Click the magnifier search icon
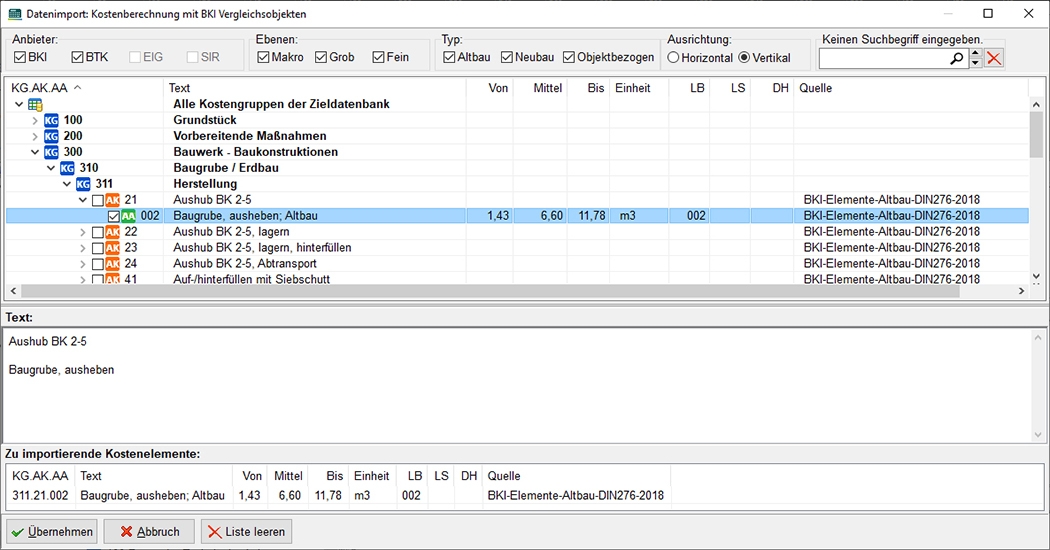The image size is (1050, 550). pyautogui.click(x=957, y=59)
